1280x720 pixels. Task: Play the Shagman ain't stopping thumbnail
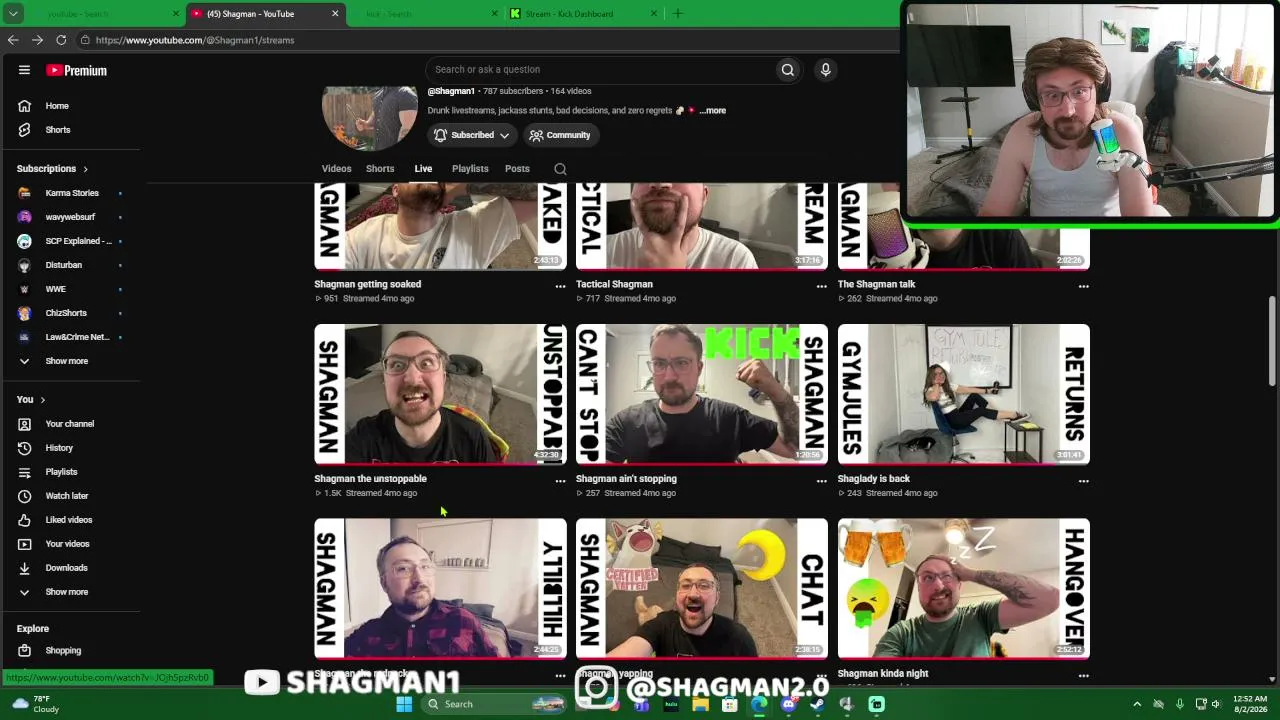pyautogui.click(x=702, y=394)
